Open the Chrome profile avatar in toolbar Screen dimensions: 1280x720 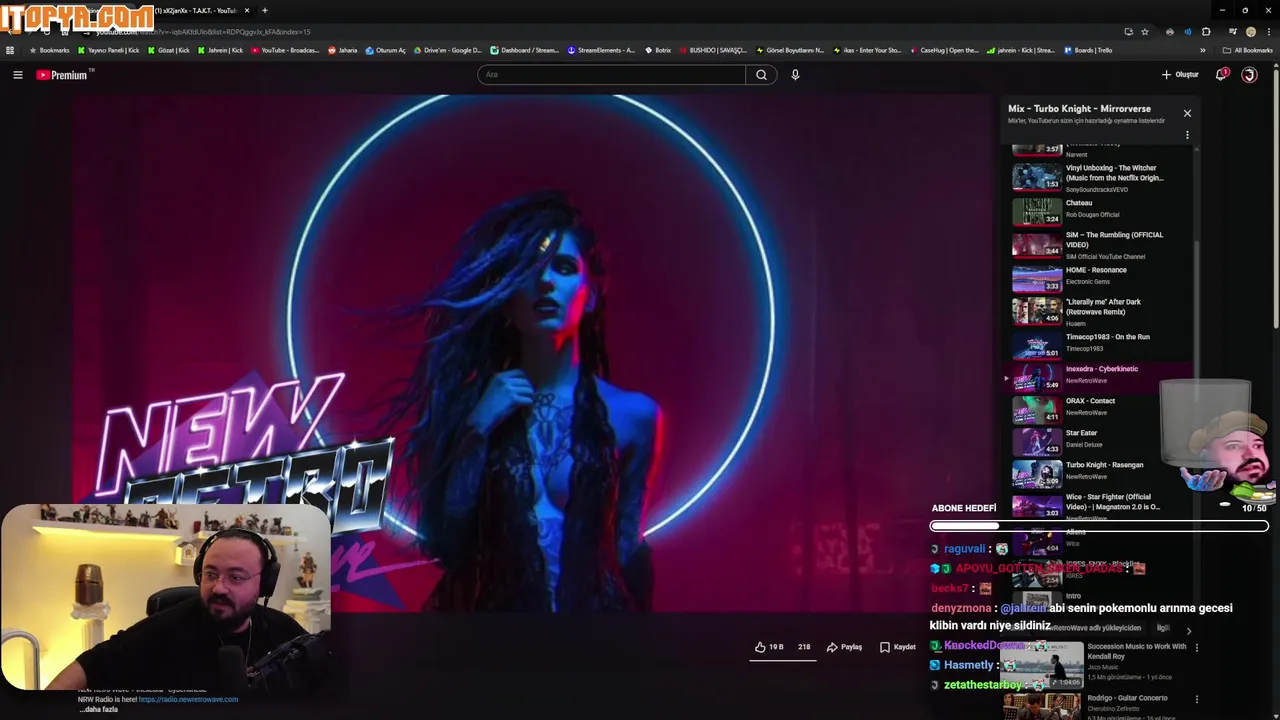[x=1251, y=32]
